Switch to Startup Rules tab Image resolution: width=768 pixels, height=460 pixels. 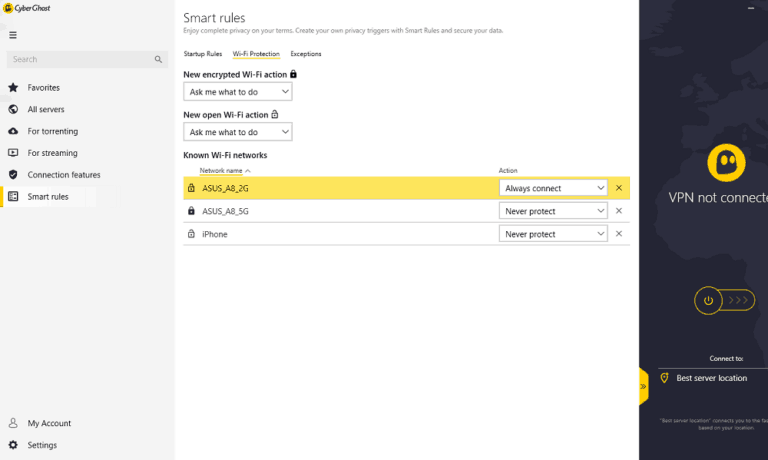click(x=203, y=54)
